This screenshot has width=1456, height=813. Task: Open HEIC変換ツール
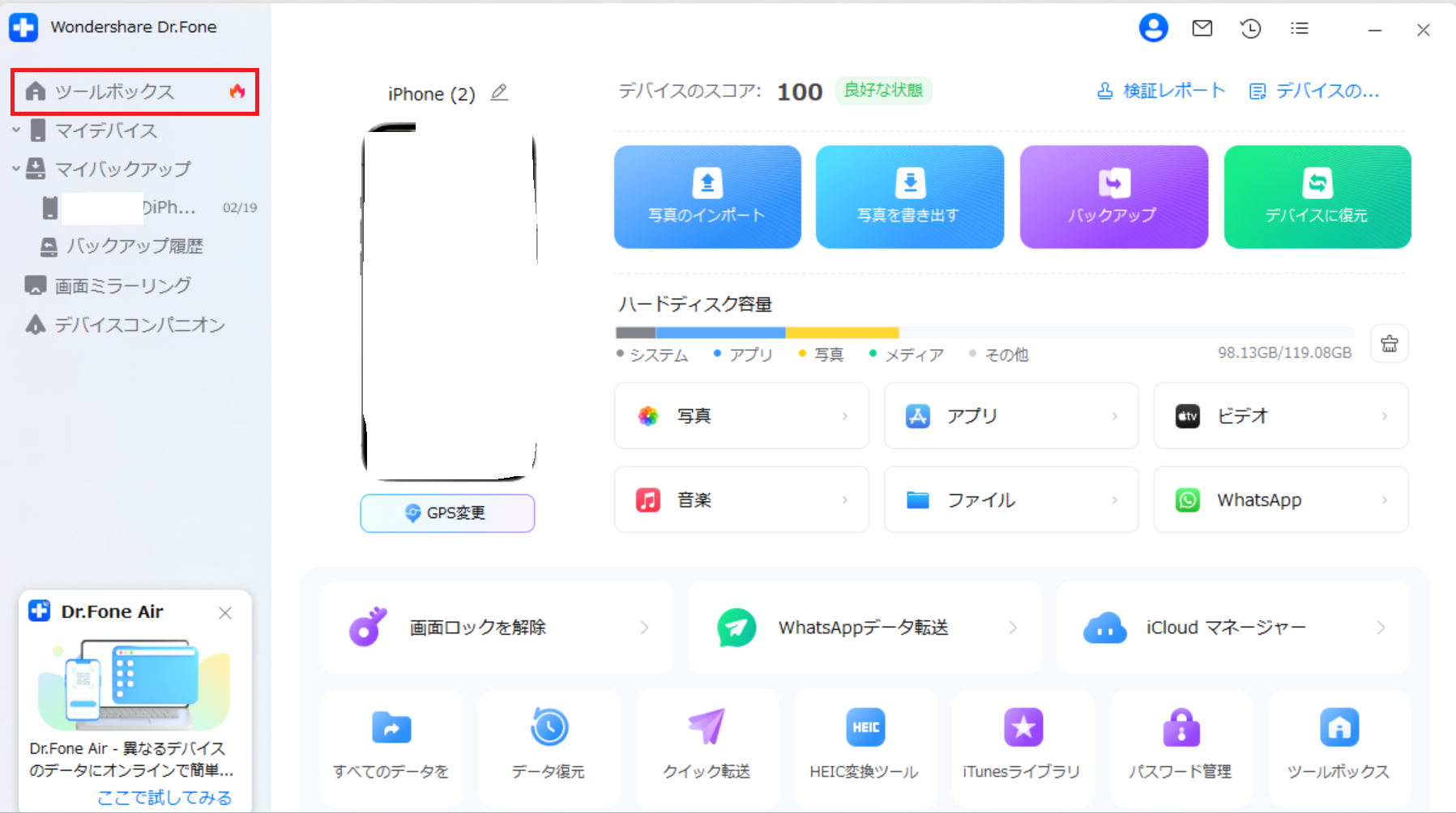tap(865, 747)
